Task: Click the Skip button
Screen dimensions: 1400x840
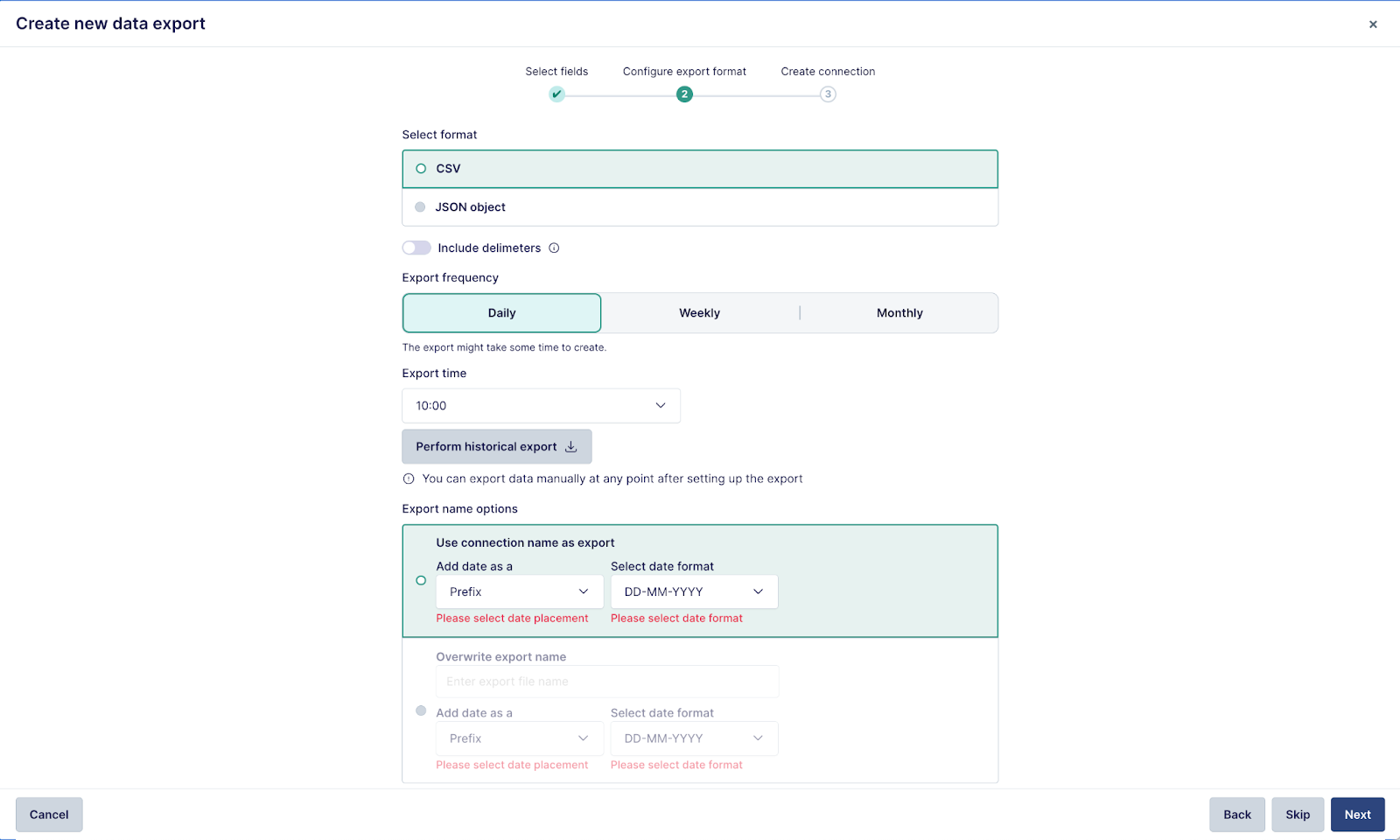Action: 1297,815
